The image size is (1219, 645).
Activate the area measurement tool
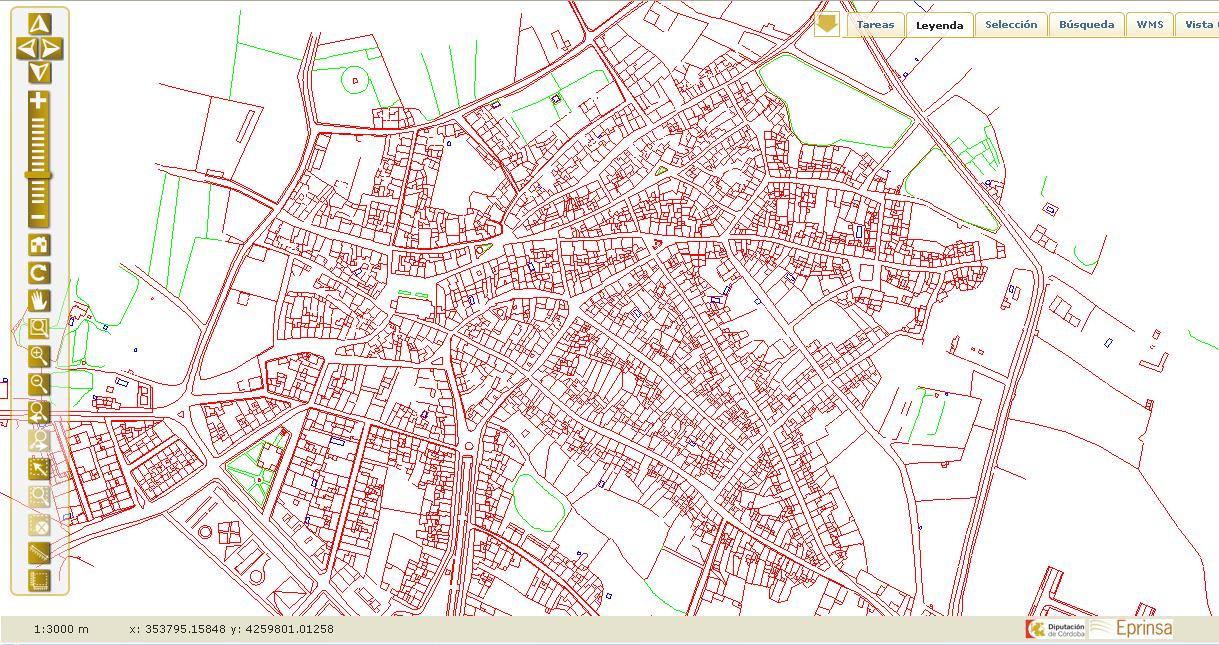pyautogui.click(x=38, y=579)
